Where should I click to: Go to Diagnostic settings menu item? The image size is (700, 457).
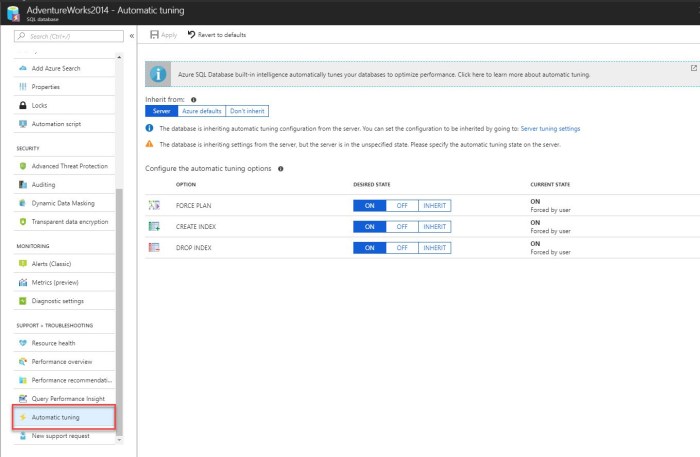tap(58, 301)
